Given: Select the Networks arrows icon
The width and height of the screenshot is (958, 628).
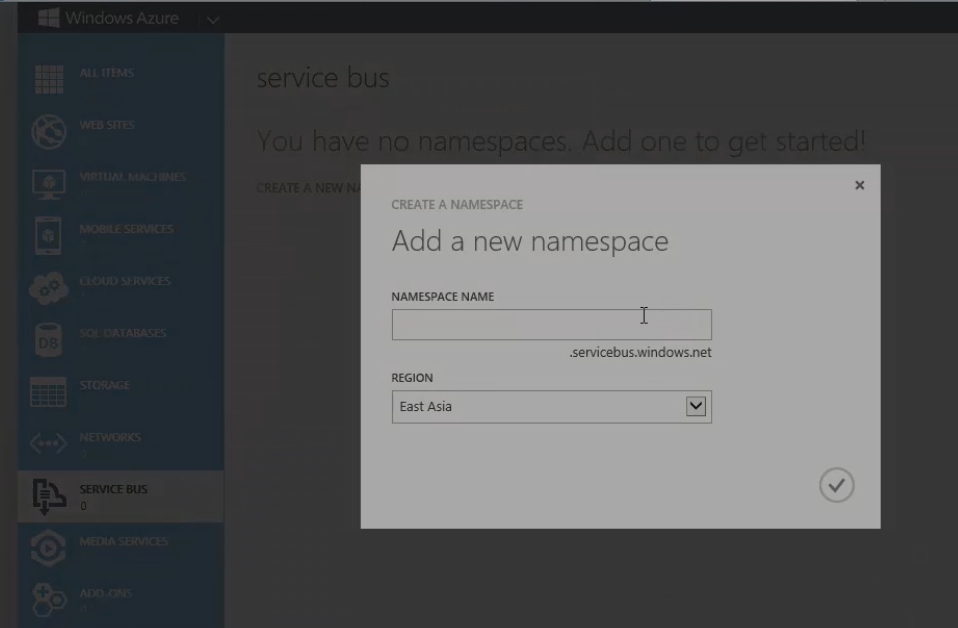Looking at the screenshot, I should click(48, 443).
